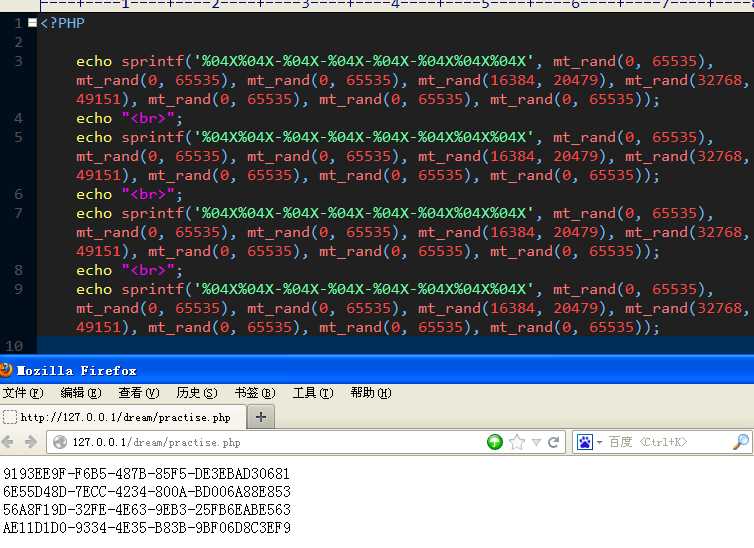Click line number 3 in the editor gutter
Screen dimensions: 754x548
(18, 61)
